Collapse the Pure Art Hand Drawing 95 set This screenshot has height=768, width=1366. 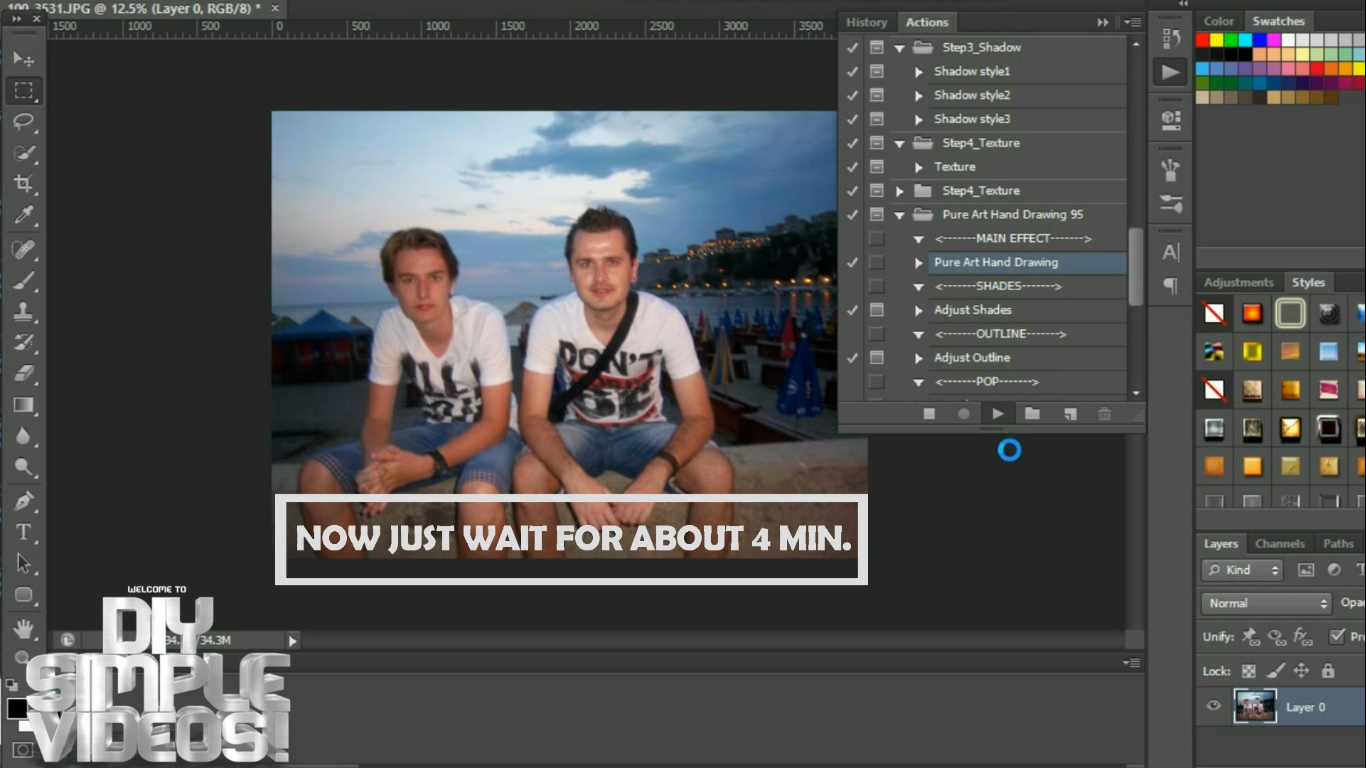coord(899,215)
